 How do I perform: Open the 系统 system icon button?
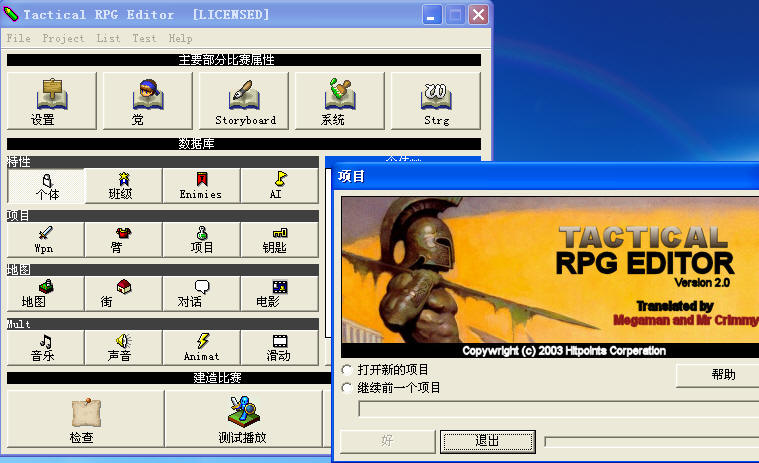(339, 101)
